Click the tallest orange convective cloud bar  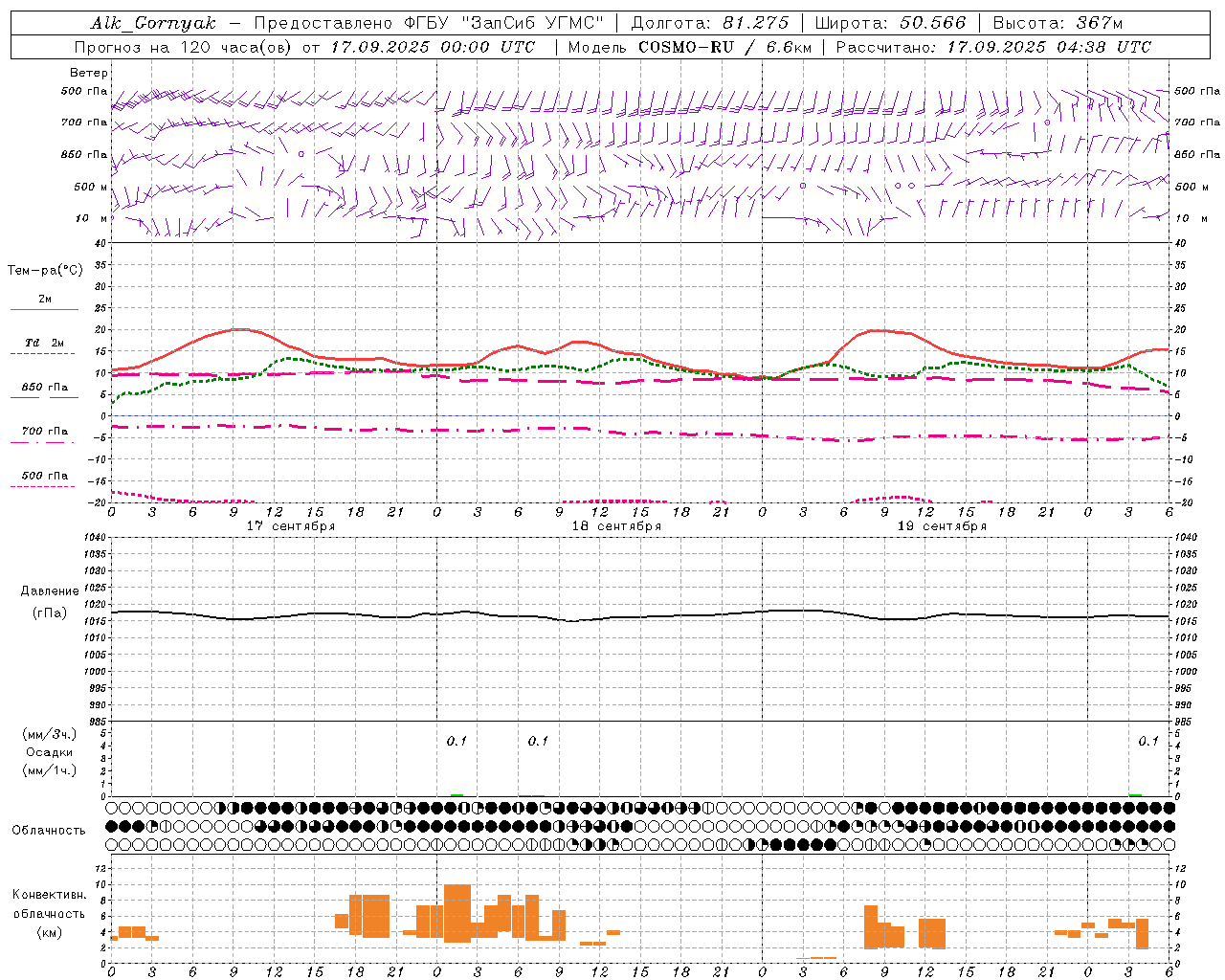(x=457, y=913)
